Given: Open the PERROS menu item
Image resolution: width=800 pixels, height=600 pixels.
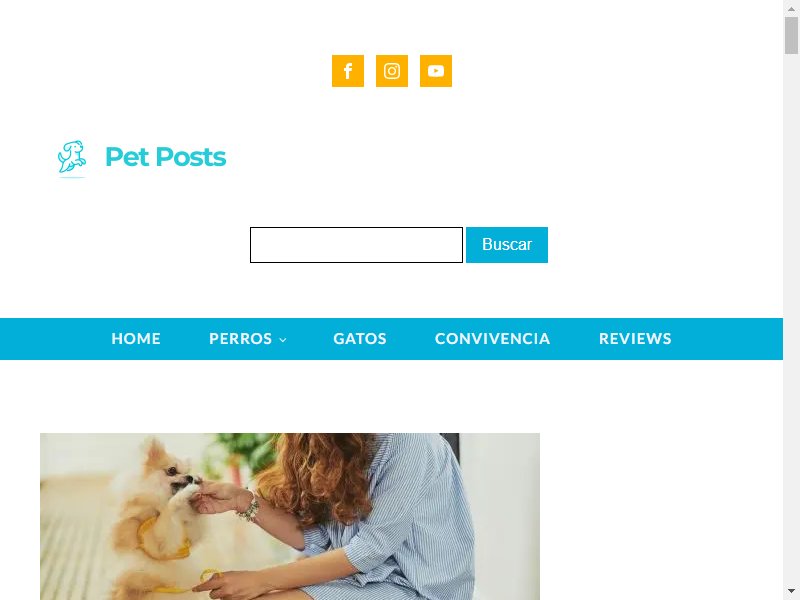Looking at the screenshot, I should click(240, 339).
